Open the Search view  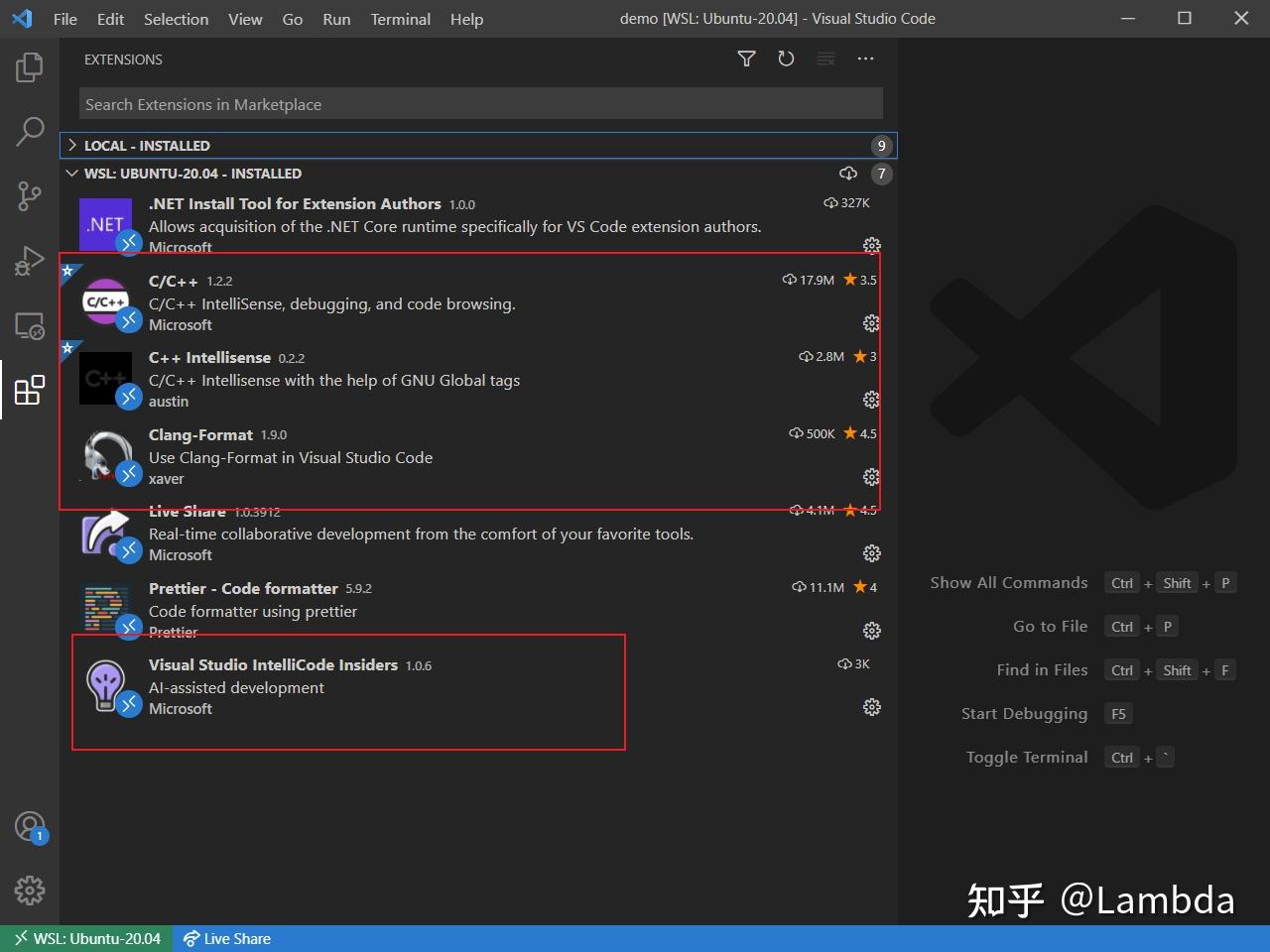(29, 131)
